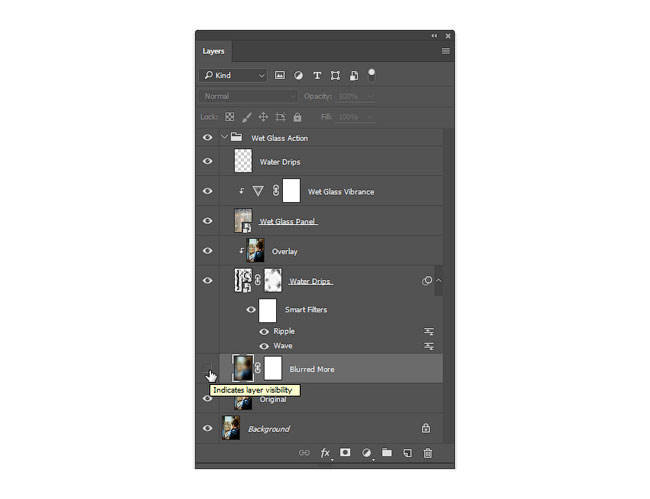The height and width of the screenshot is (499, 650).
Task: Open the Kind filter dropdown
Action: pyautogui.click(x=234, y=75)
